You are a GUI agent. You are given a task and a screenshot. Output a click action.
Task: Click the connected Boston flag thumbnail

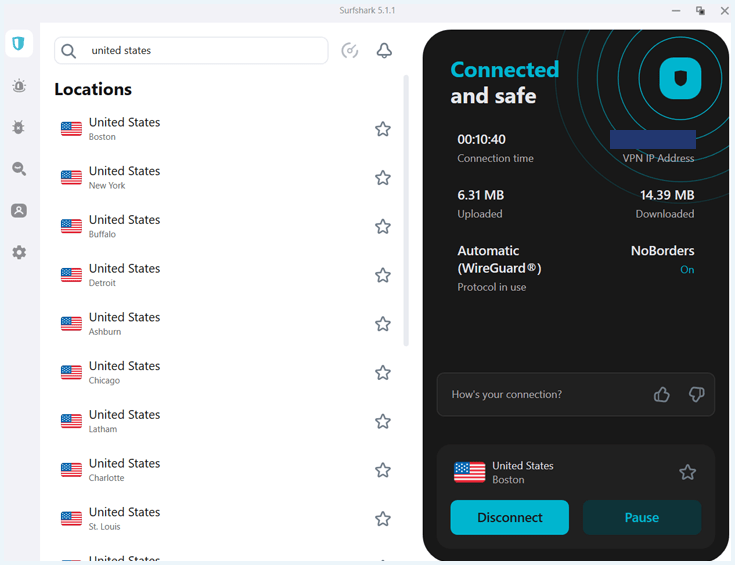point(469,472)
